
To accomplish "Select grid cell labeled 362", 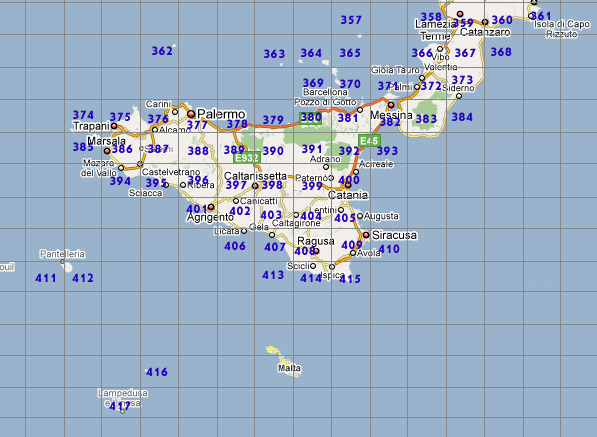I will 162,51.
